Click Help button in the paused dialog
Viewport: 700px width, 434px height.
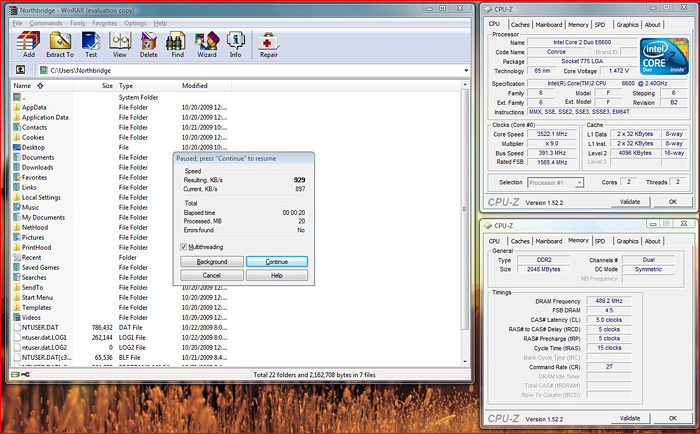(277, 275)
